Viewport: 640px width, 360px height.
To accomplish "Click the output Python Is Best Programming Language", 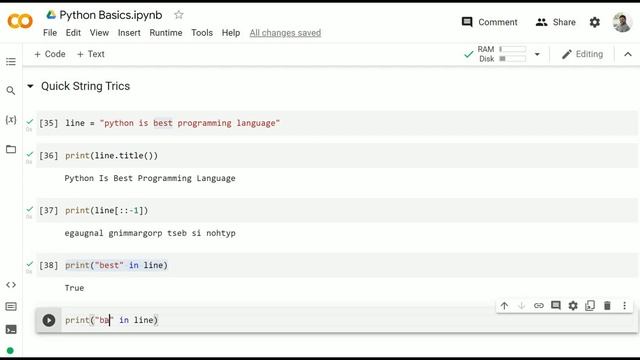I will pos(150,178).
